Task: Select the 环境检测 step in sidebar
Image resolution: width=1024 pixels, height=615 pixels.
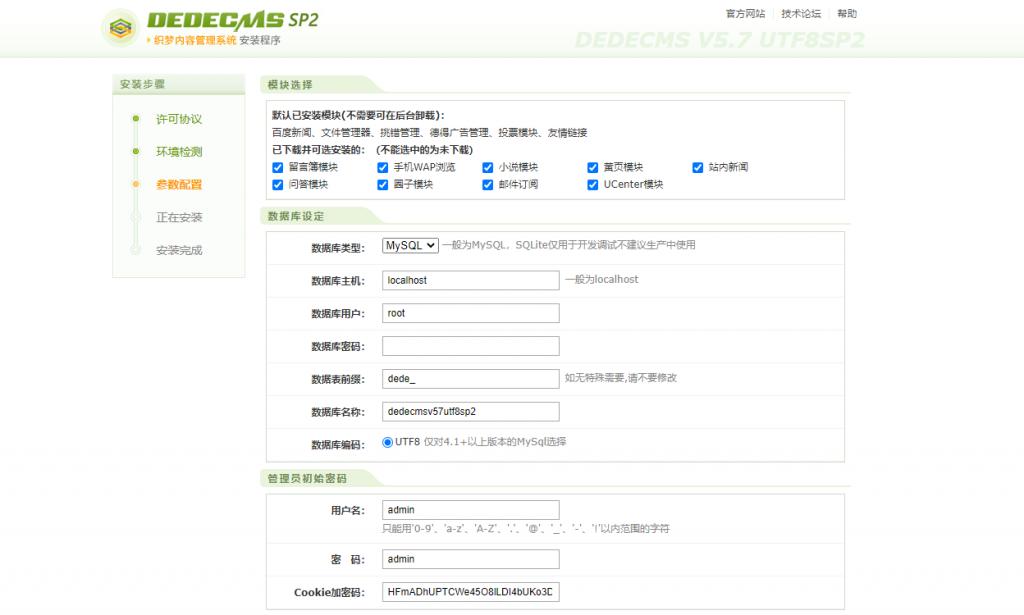Action: pos(180,151)
